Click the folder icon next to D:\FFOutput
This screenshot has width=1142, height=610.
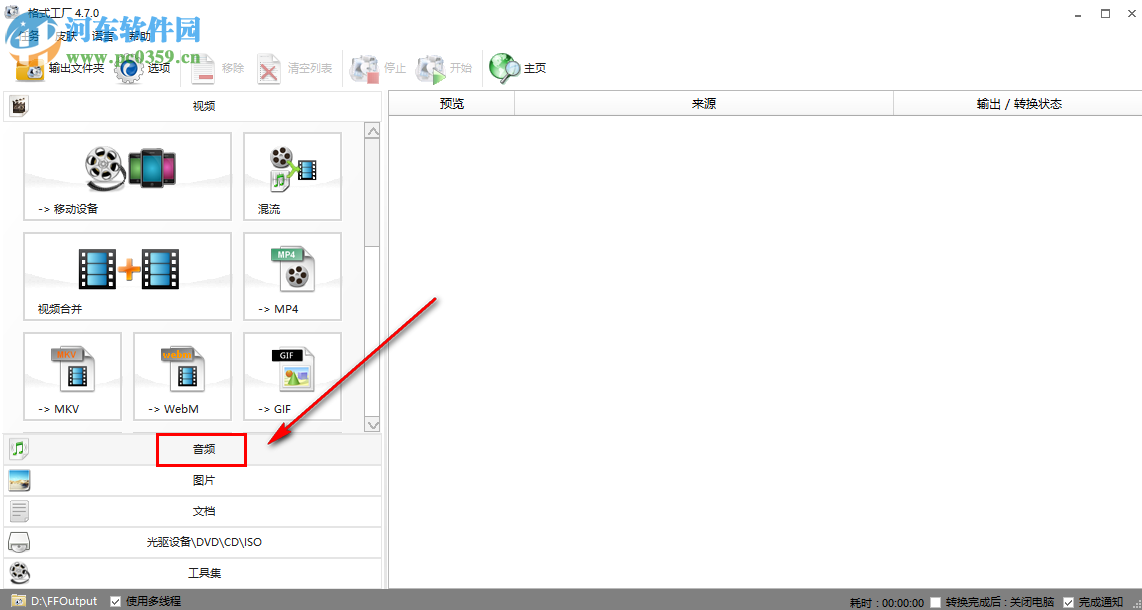click(x=17, y=601)
